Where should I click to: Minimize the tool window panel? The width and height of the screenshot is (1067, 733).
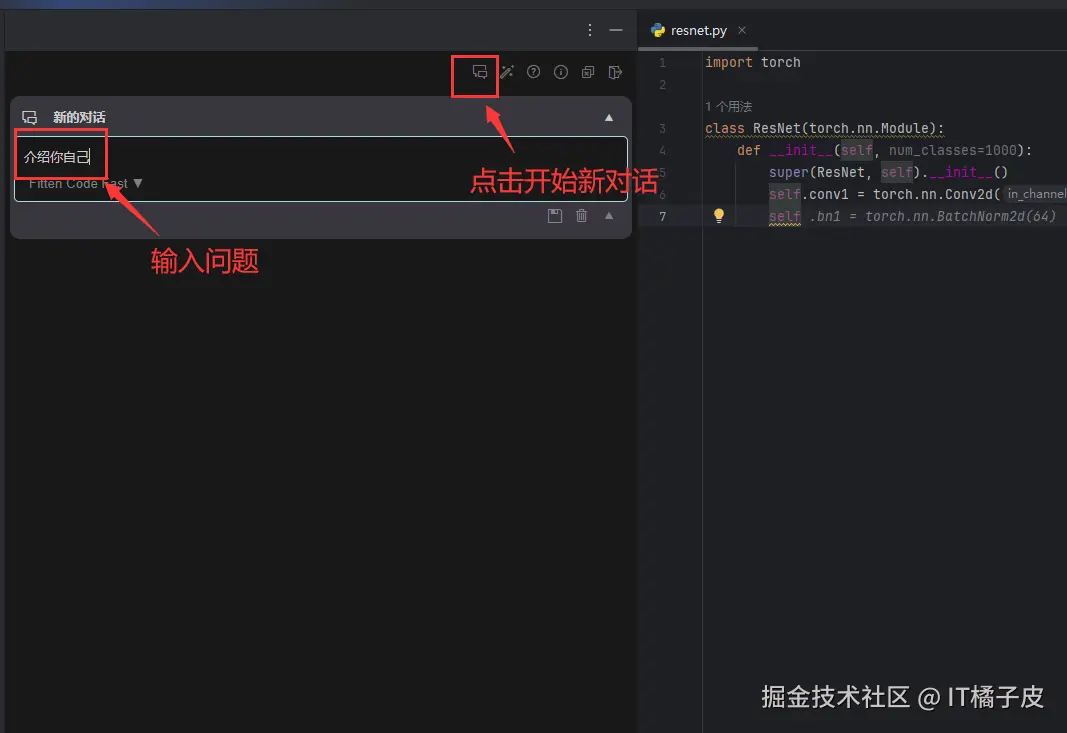(616, 30)
